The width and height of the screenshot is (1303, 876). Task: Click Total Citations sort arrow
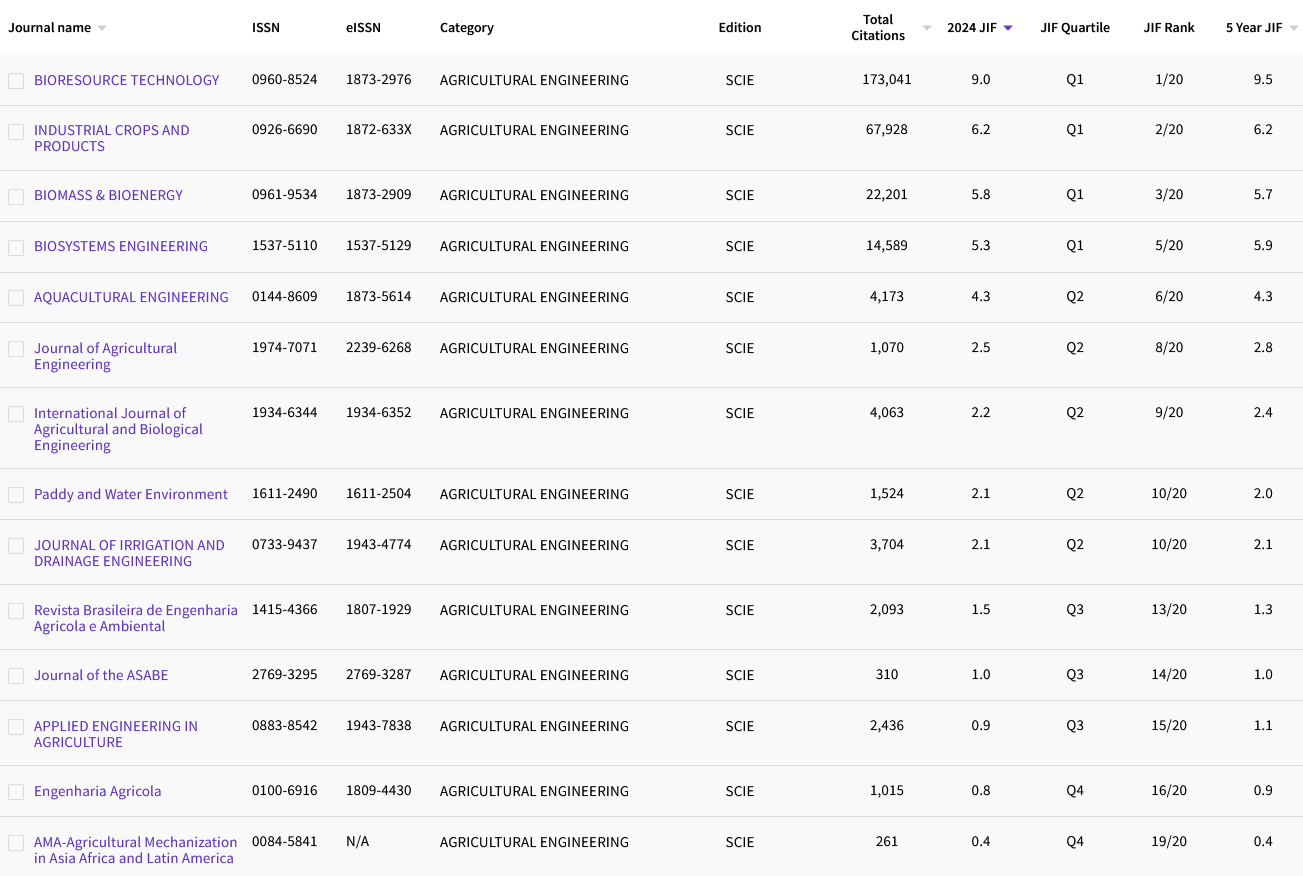point(926,28)
